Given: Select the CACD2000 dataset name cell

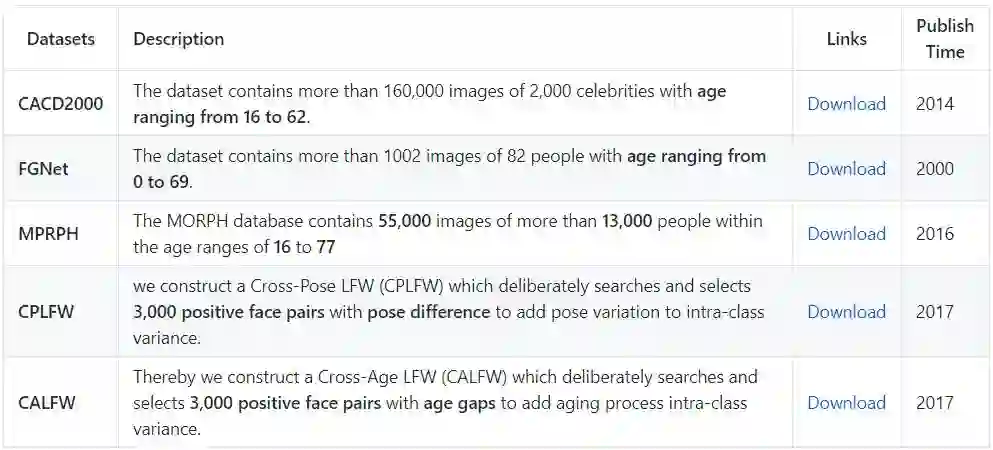Looking at the screenshot, I should pyautogui.click(x=61, y=104).
